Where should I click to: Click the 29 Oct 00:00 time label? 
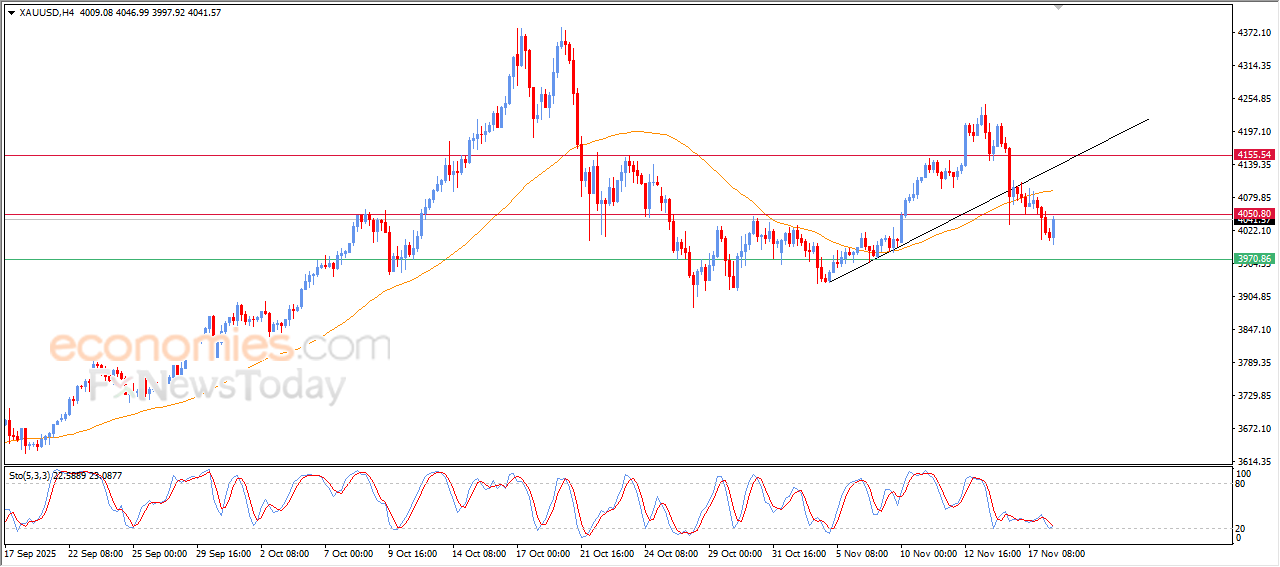[x=735, y=553]
